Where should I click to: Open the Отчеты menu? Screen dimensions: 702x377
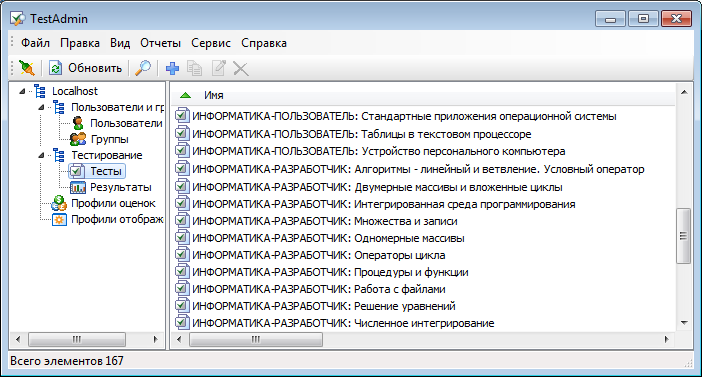click(x=160, y=43)
